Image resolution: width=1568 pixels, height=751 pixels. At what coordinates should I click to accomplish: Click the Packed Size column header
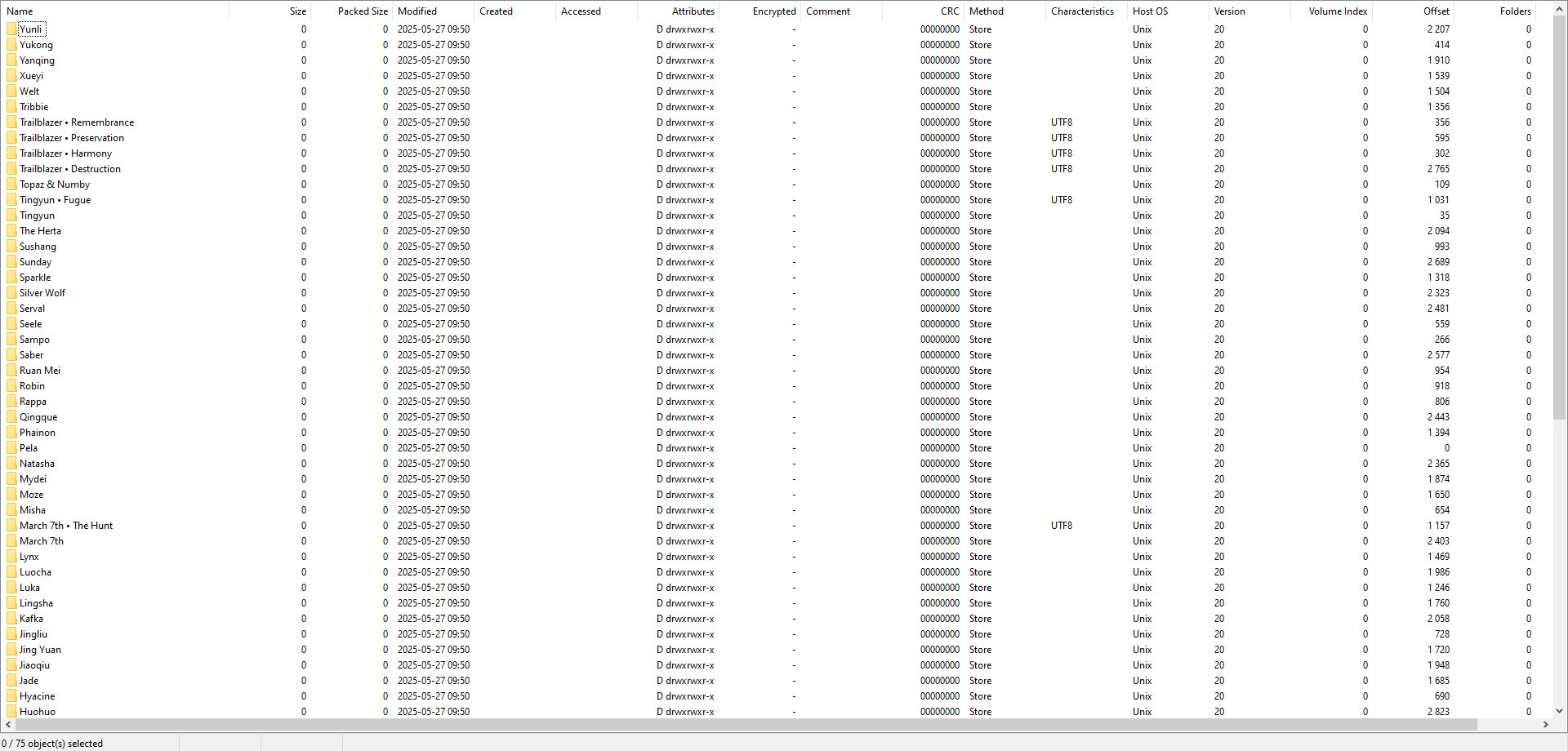click(x=351, y=11)
